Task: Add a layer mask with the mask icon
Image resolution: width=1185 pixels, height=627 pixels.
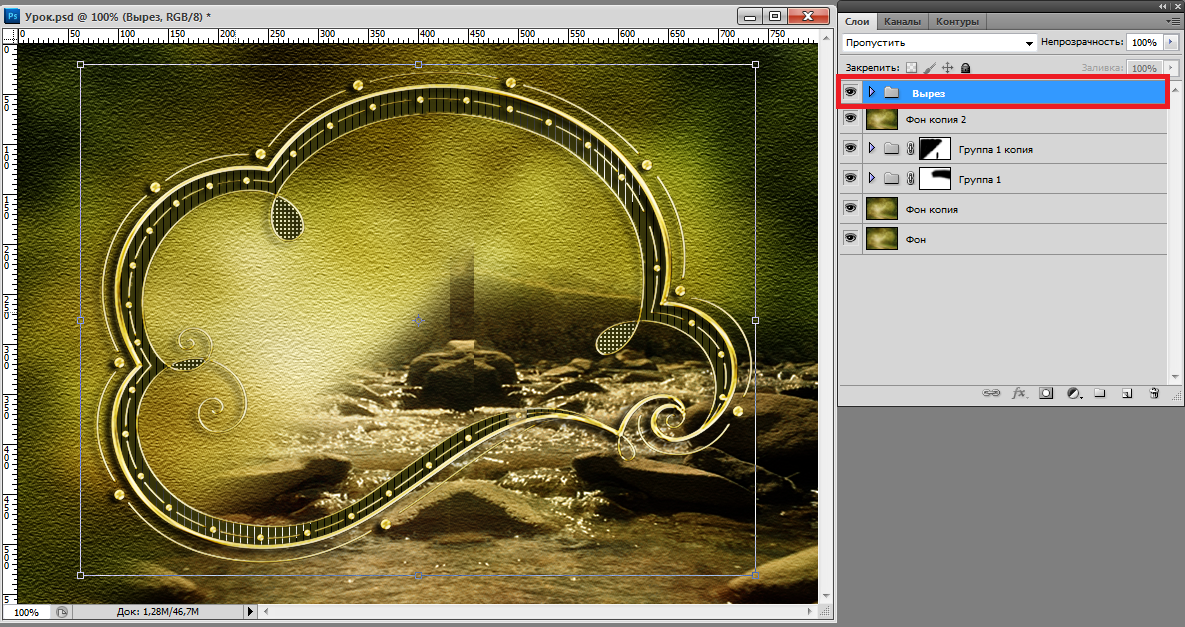Action: tap(1046, 393)
